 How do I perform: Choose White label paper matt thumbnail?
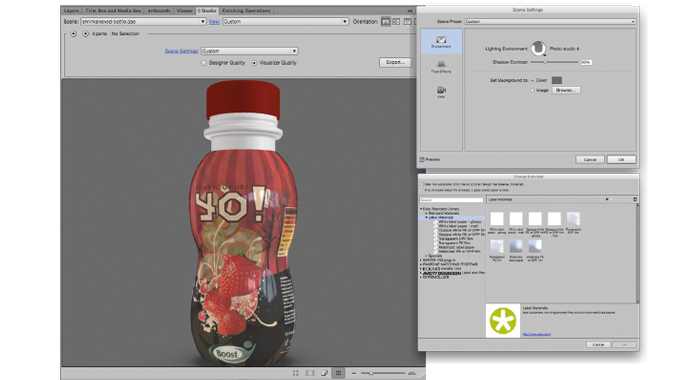(516, 219)
